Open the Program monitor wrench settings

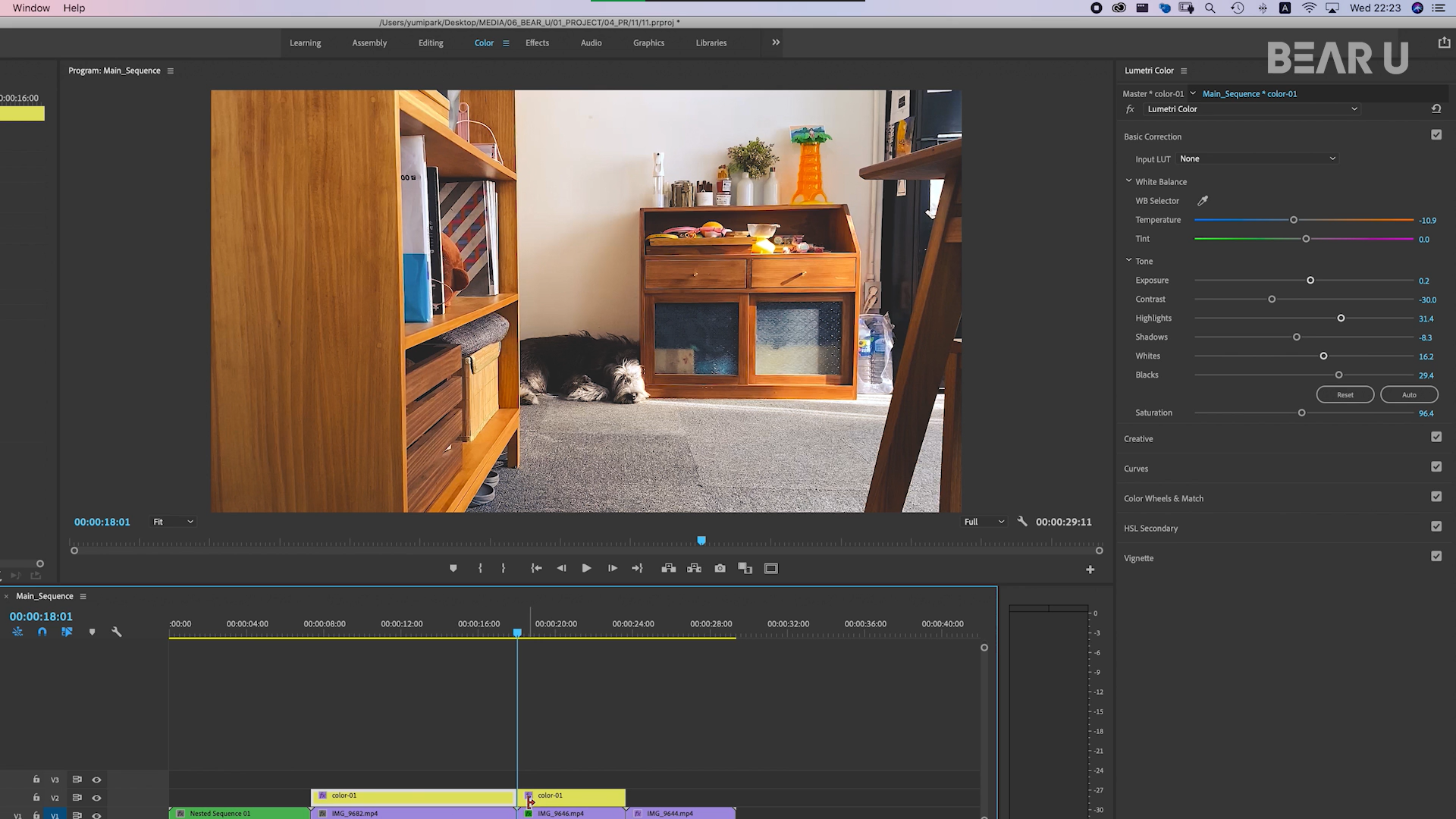[1021, 522]
